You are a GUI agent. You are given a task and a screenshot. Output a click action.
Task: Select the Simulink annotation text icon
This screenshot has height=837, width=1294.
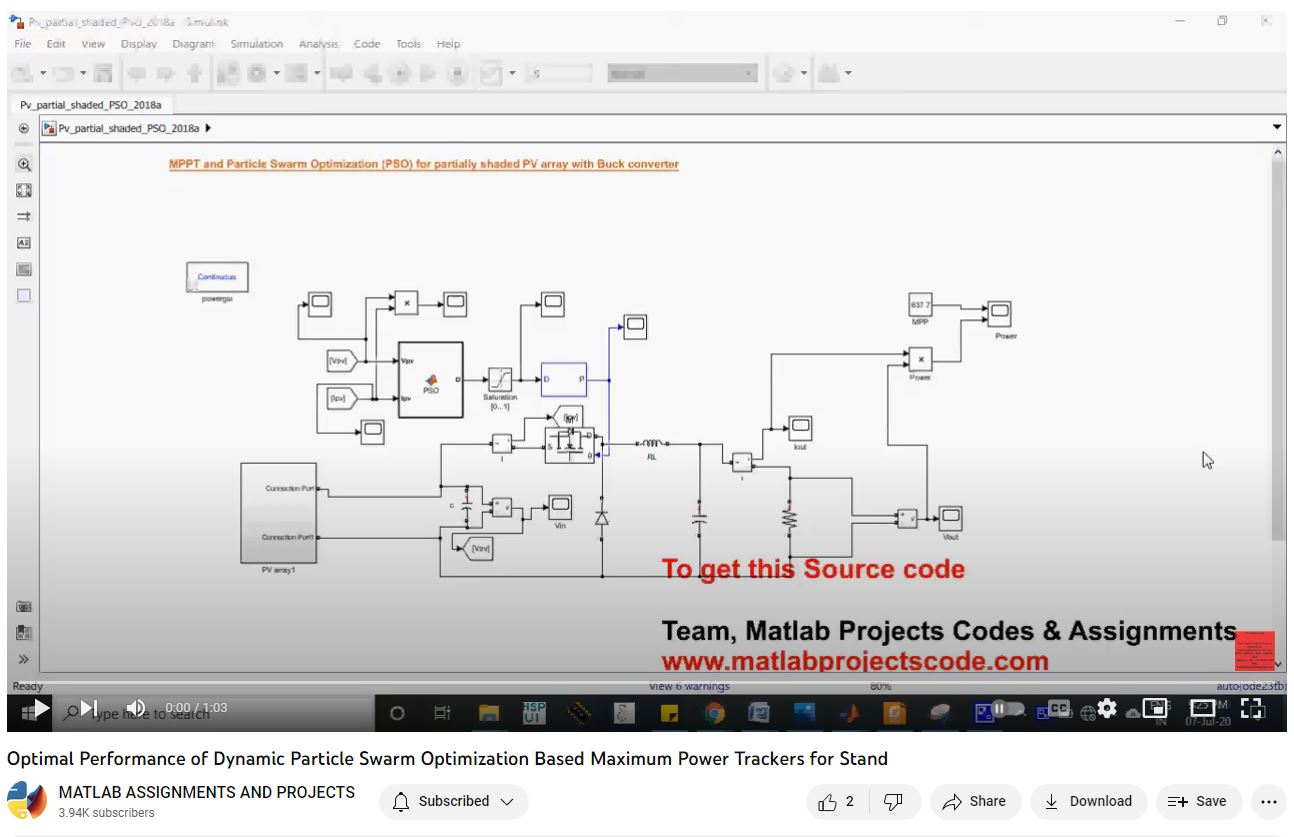coord(24,243)
